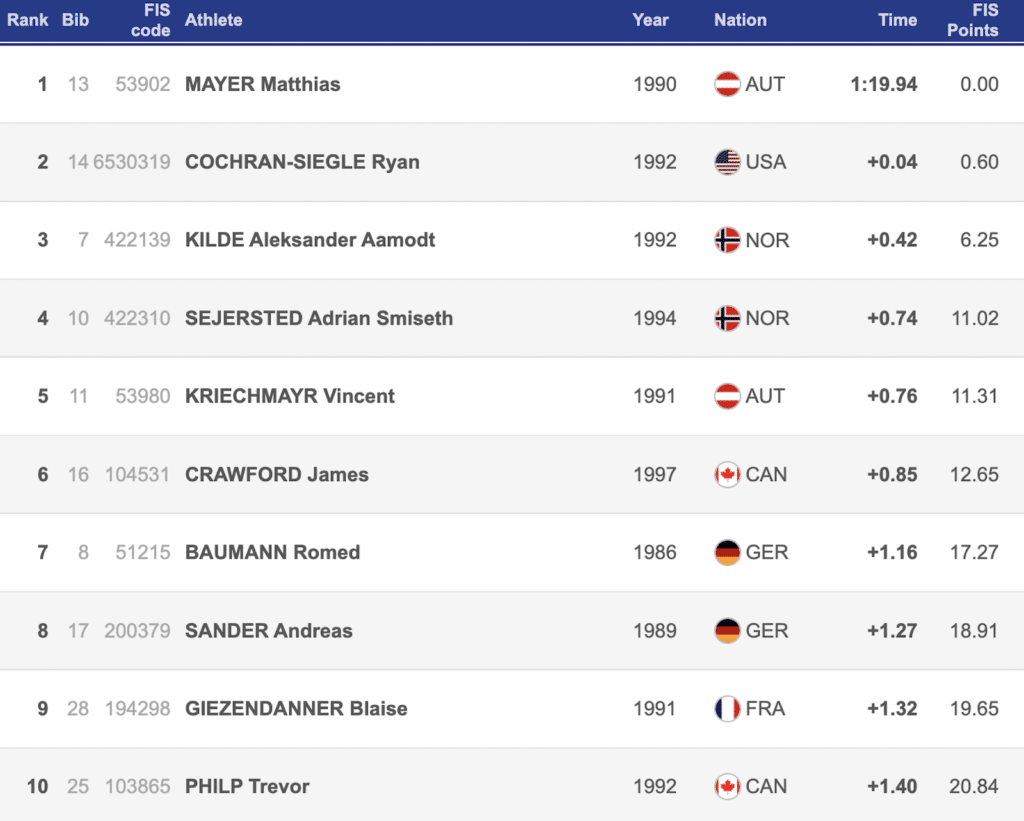Click the Nation column header
Screen dimensions: 1024x821
pos(740,20)
